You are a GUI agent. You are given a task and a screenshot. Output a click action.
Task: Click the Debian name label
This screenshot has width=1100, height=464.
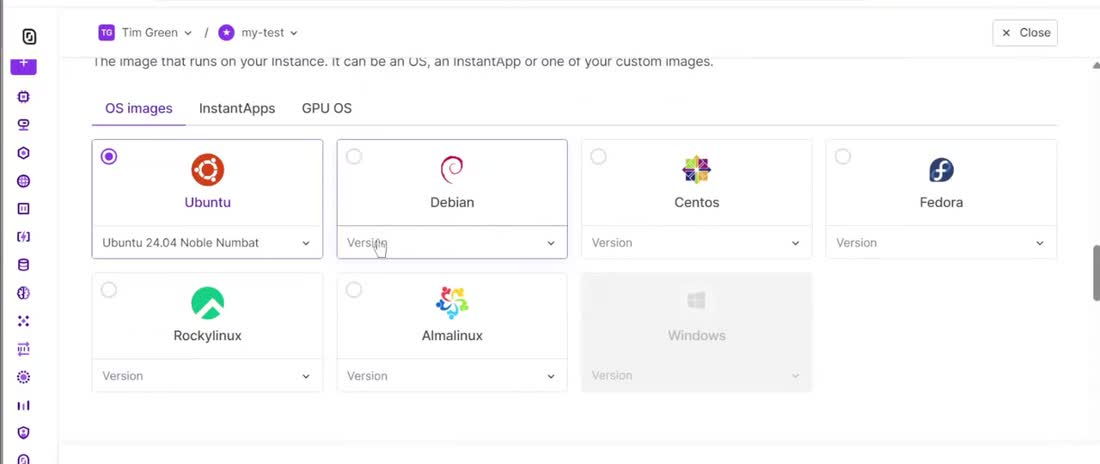pyautogui.click(x=452, y=202)
